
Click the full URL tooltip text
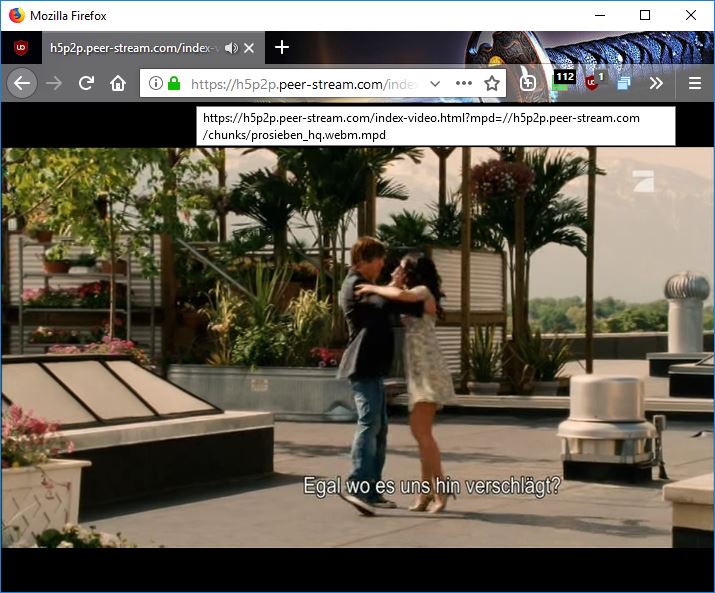click(x=422, y=126)
